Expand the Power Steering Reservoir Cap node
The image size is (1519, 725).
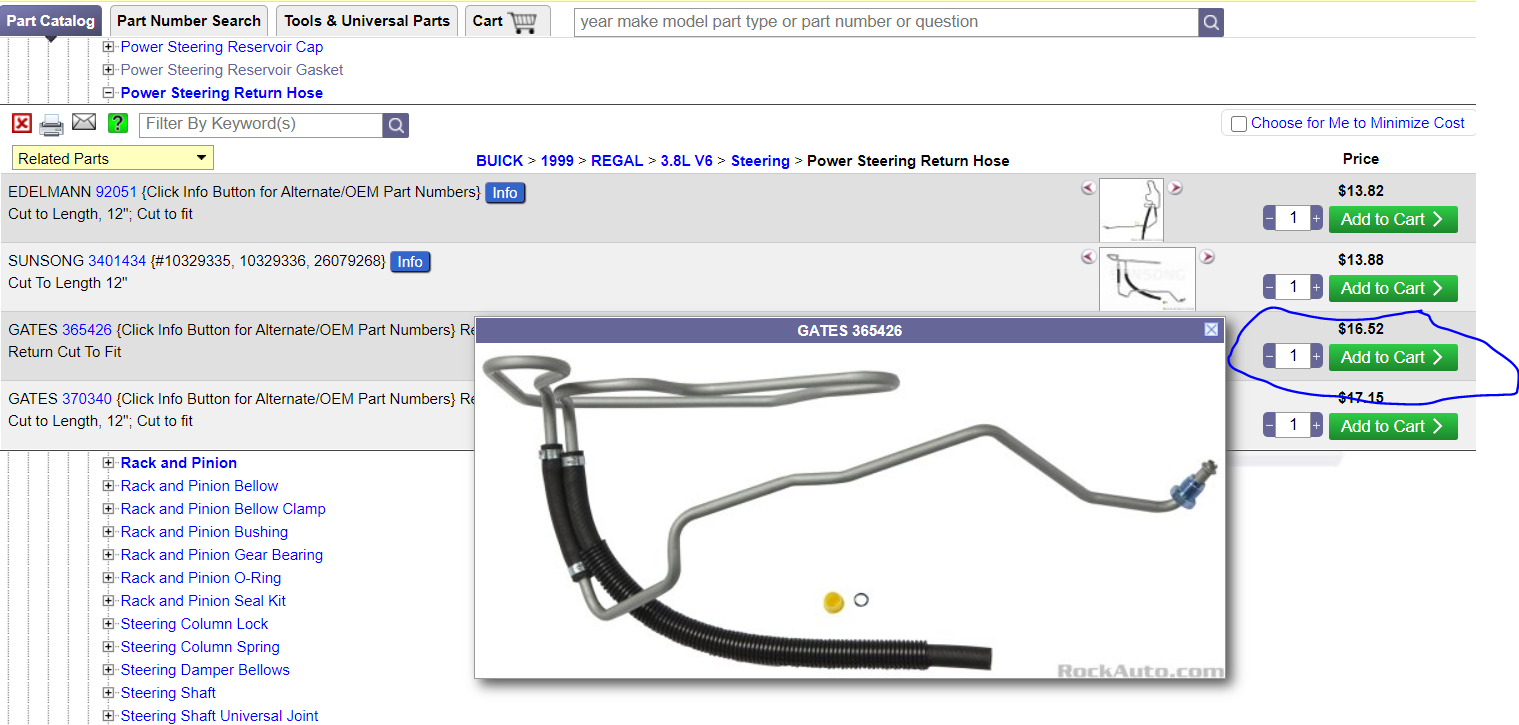tap(108, 47)
